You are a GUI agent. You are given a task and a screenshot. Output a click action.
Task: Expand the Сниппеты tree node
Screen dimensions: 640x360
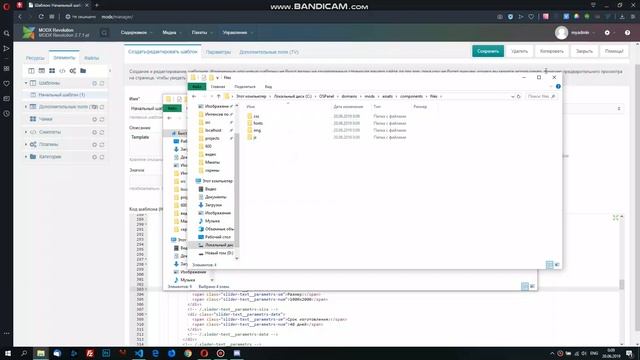(x=26, y=132)
